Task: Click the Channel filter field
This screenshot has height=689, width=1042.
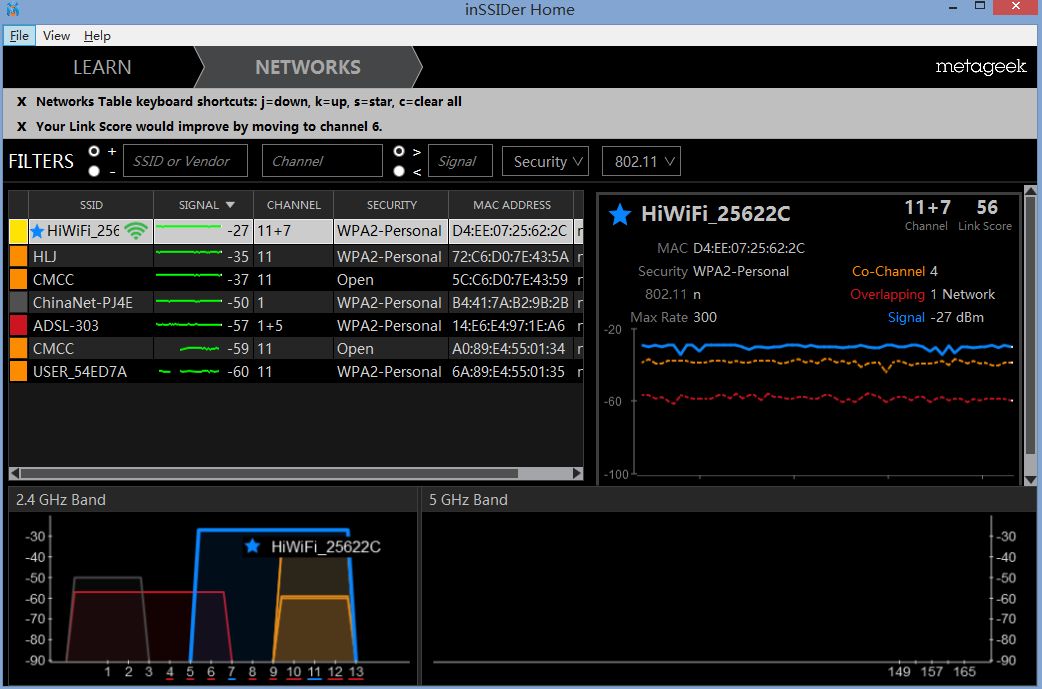Action: pyautogui.click(x=322, y=161)
